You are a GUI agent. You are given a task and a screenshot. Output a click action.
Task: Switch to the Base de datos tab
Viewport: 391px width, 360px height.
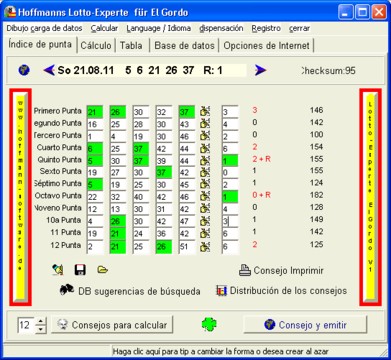pos(184,46)
